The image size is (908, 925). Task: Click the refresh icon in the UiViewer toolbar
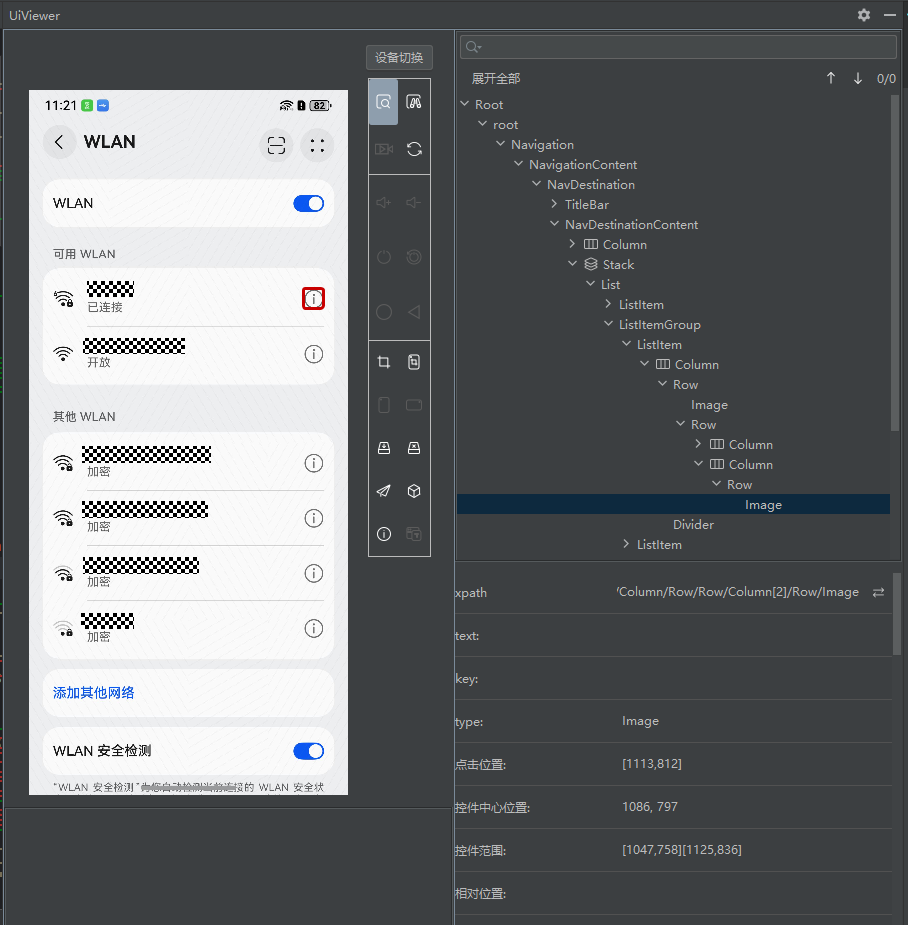414,149
